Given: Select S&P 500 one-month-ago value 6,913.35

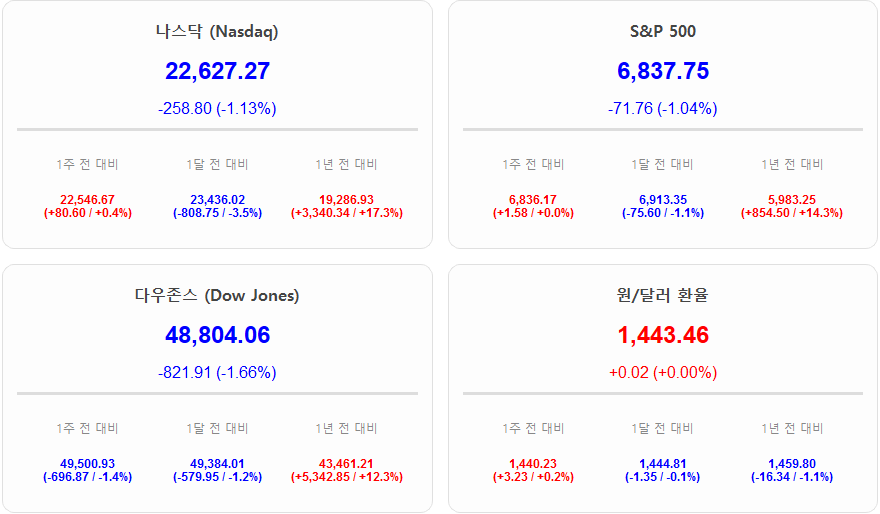Looking at the screenshot, I should (x=662, y=200).
